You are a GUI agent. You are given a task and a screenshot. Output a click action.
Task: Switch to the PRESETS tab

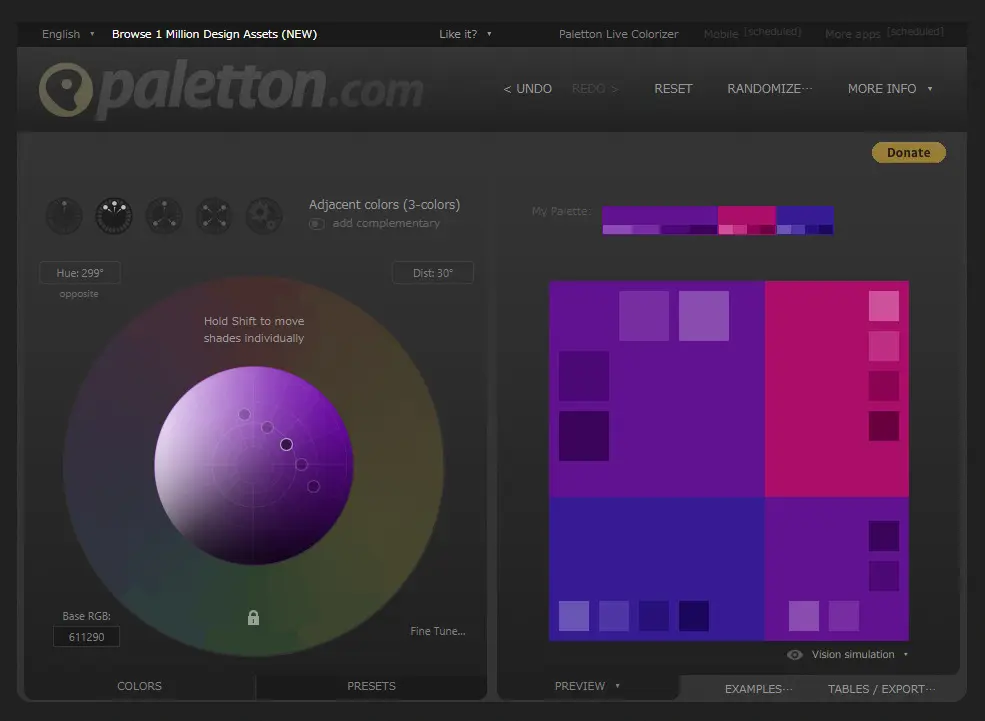click(371, 686)
